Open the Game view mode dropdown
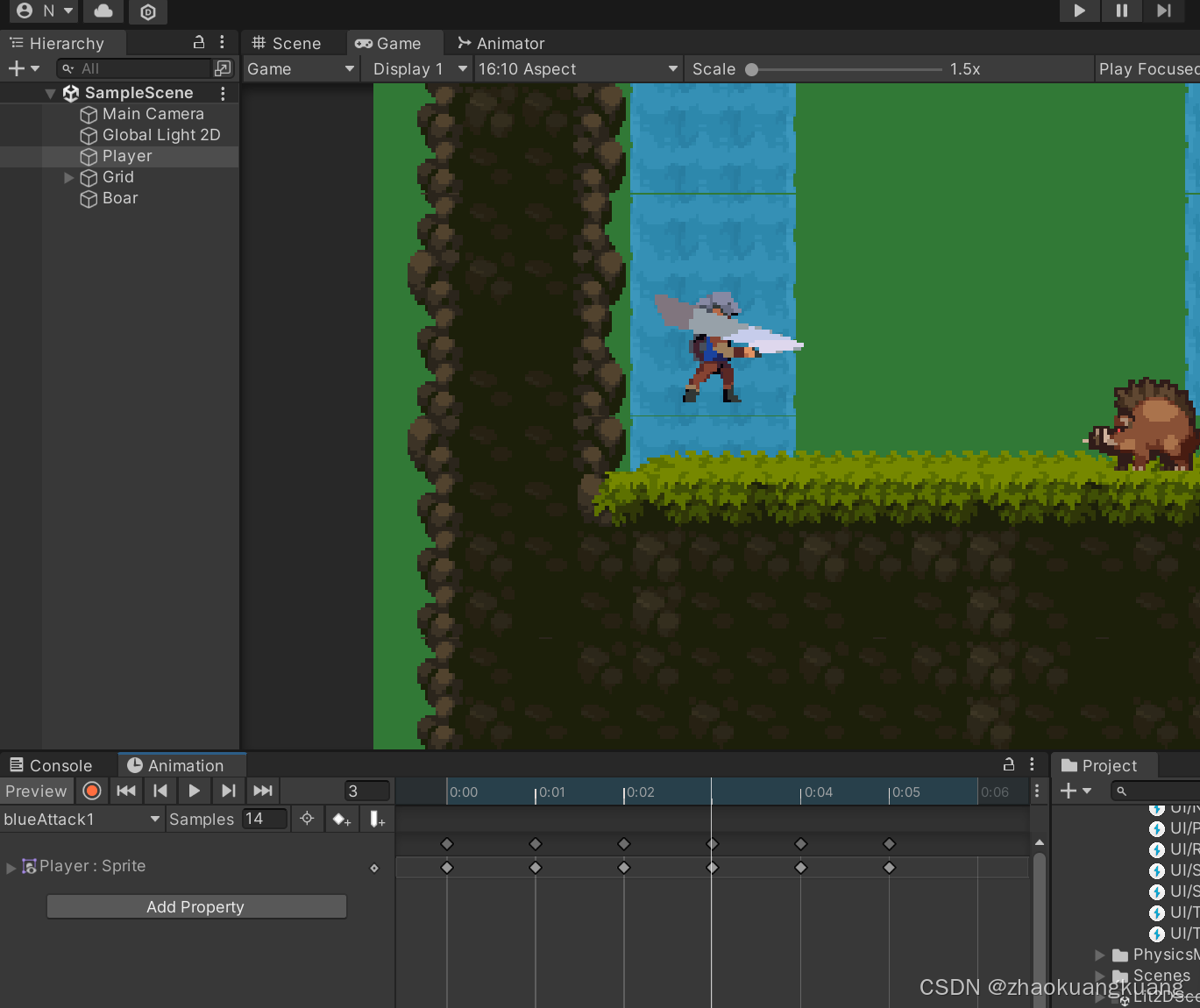The height and width of the screenshot is (1008, 1200). pyautogui.click(x=301, y=68)
